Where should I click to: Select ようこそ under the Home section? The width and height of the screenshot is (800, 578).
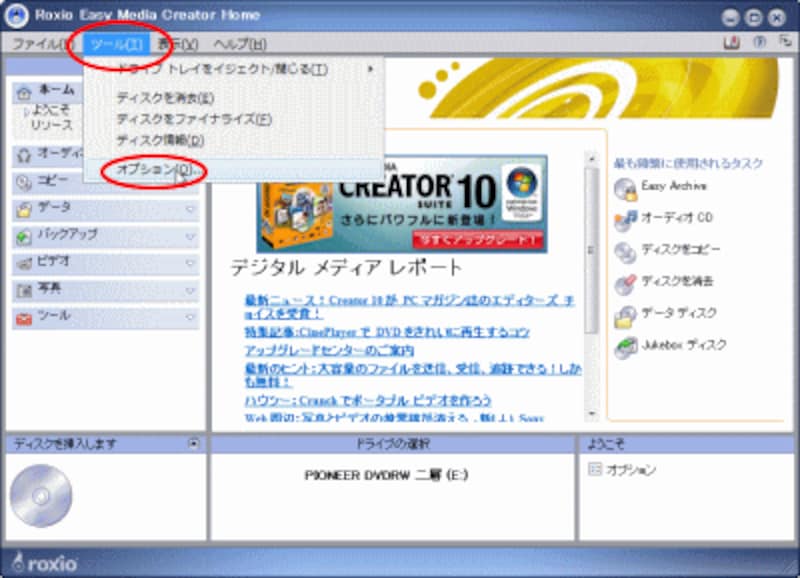tap(51, 110)
